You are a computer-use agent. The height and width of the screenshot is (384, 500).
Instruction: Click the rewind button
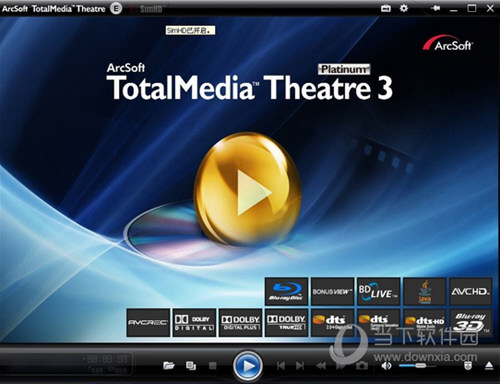tap(321, 366)
